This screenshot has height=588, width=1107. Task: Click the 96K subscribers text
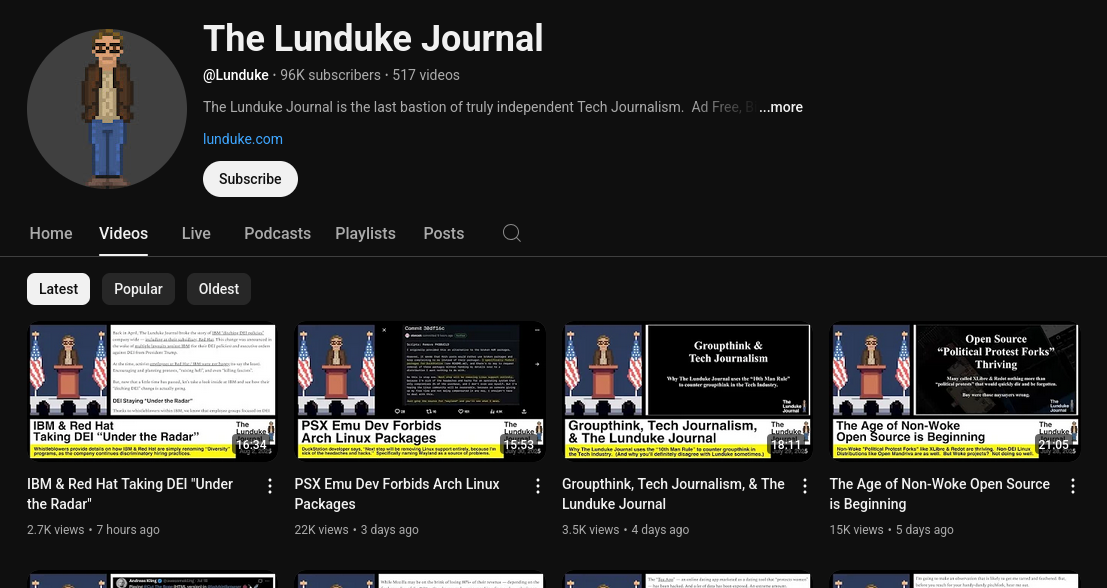click(330, 76)
